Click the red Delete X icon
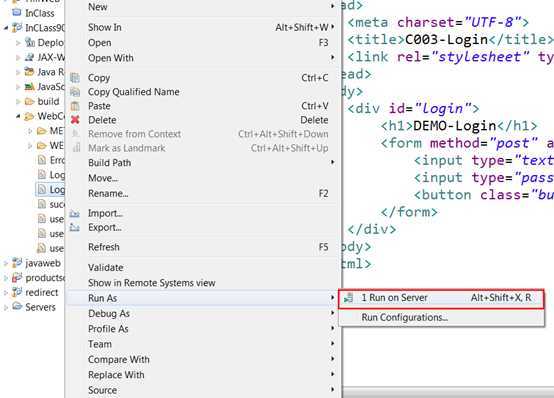This screenshot has height=398, width=554. [75, 120]
